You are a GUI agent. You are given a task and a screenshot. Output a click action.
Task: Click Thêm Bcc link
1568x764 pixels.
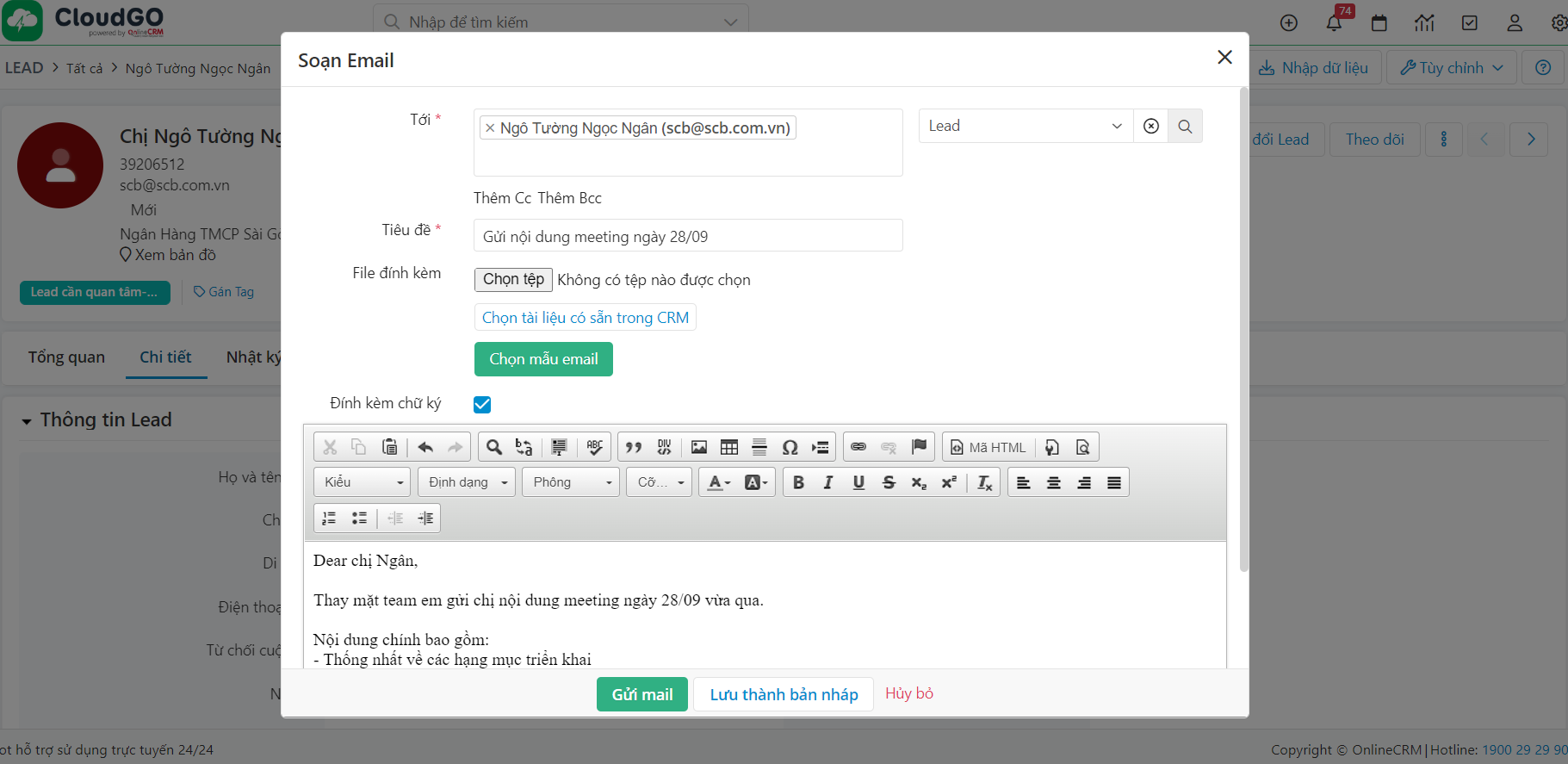(569, 198)
